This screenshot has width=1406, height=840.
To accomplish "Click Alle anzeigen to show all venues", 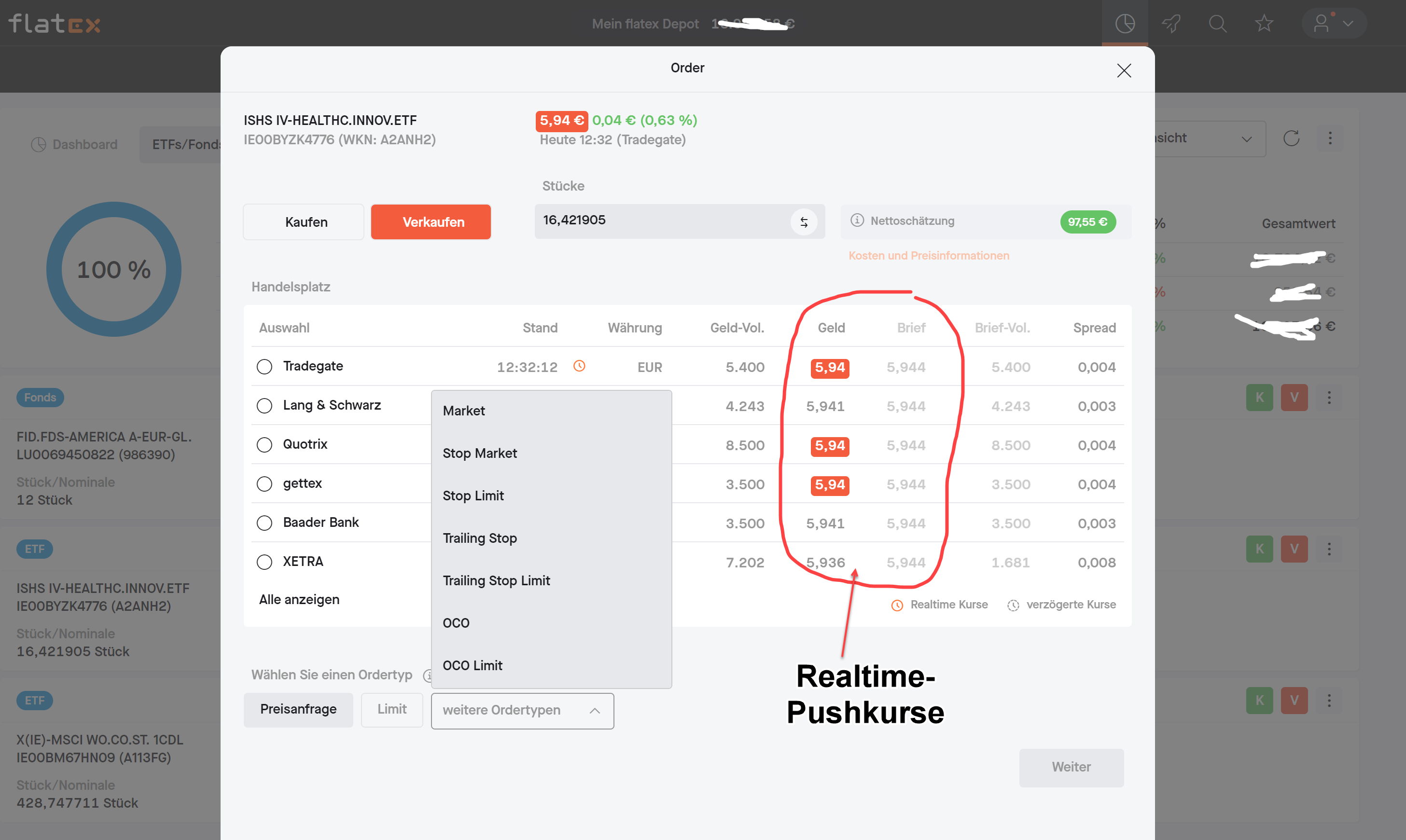I will (x=299, y=600).
